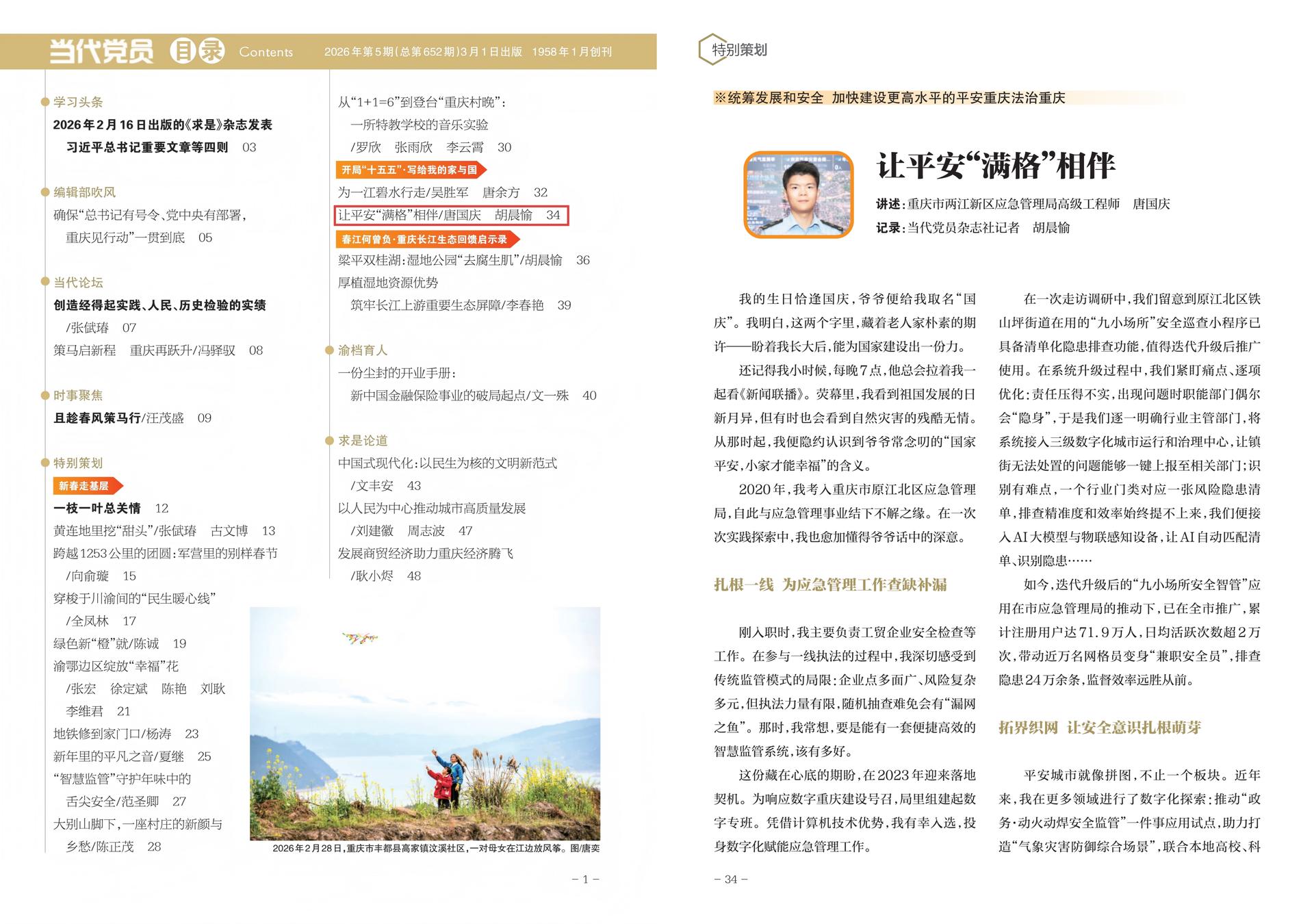Open the 学习头条 section heading
This screenshot has height=924, width=1314.
click(x=78, y=102)
